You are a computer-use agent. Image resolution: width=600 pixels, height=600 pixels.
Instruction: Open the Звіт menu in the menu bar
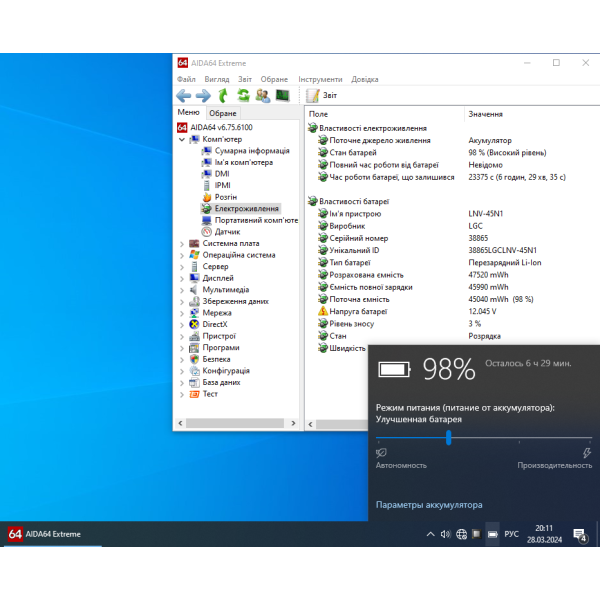click(x=245, y=79)
